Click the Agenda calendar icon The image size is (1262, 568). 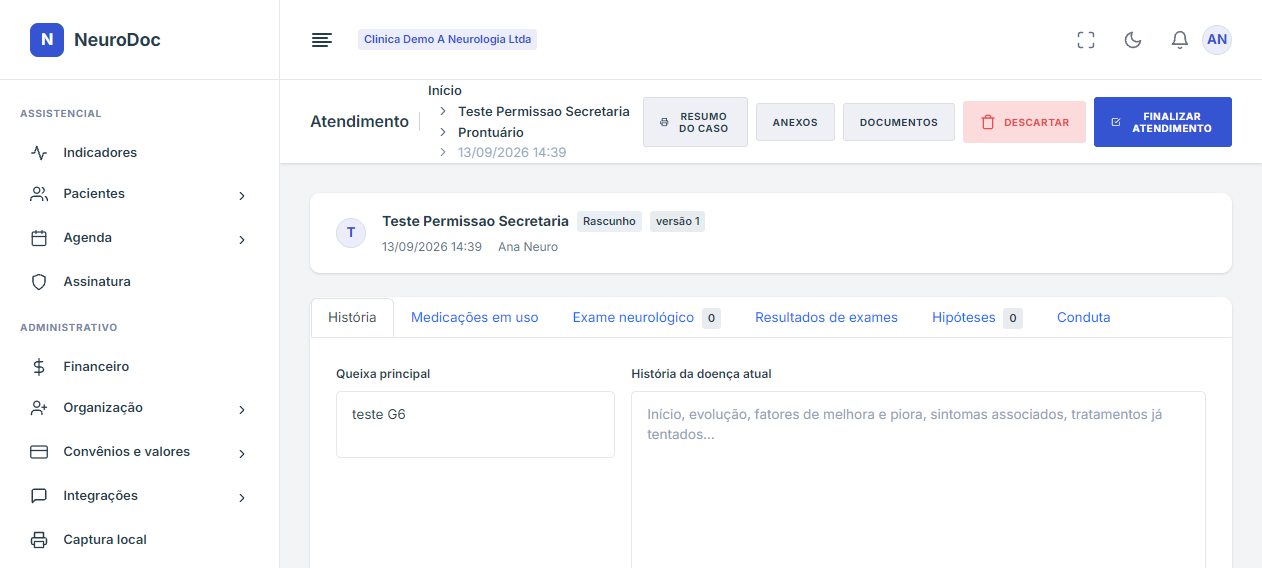[39, 238]
